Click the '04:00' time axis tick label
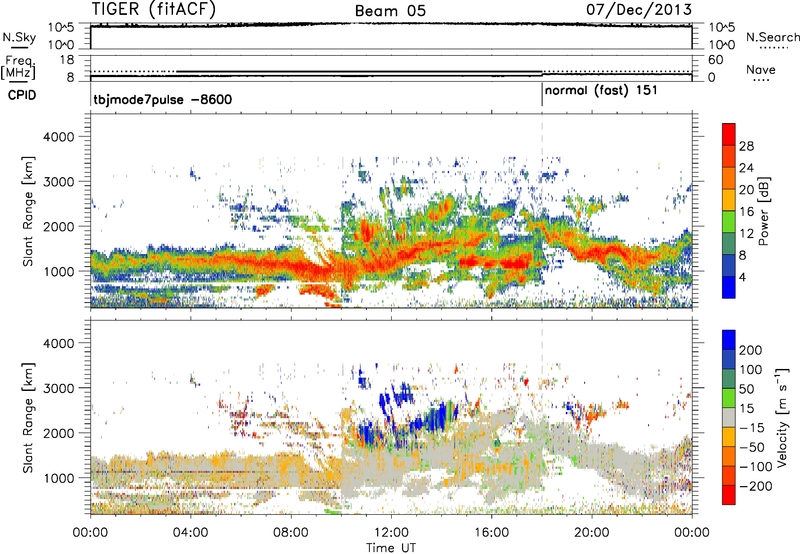Image resolution: width=800 pixels, height=554 pixels. click(191, 533)
